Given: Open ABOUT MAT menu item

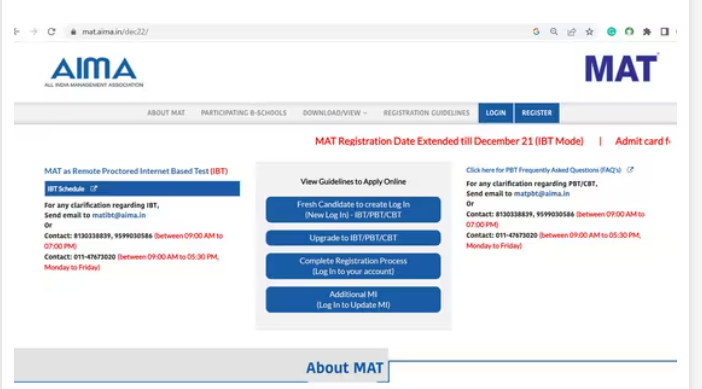Looking at the screenshot, I should point(166,113).
